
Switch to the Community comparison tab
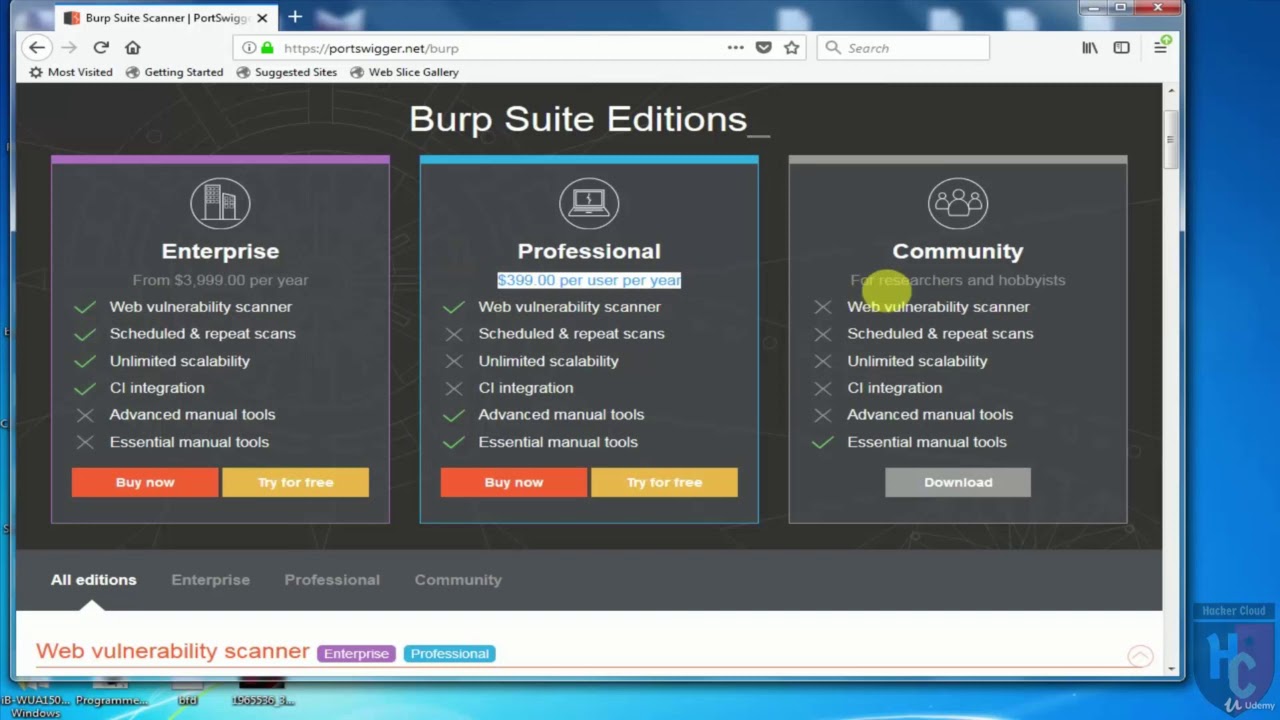458,580
